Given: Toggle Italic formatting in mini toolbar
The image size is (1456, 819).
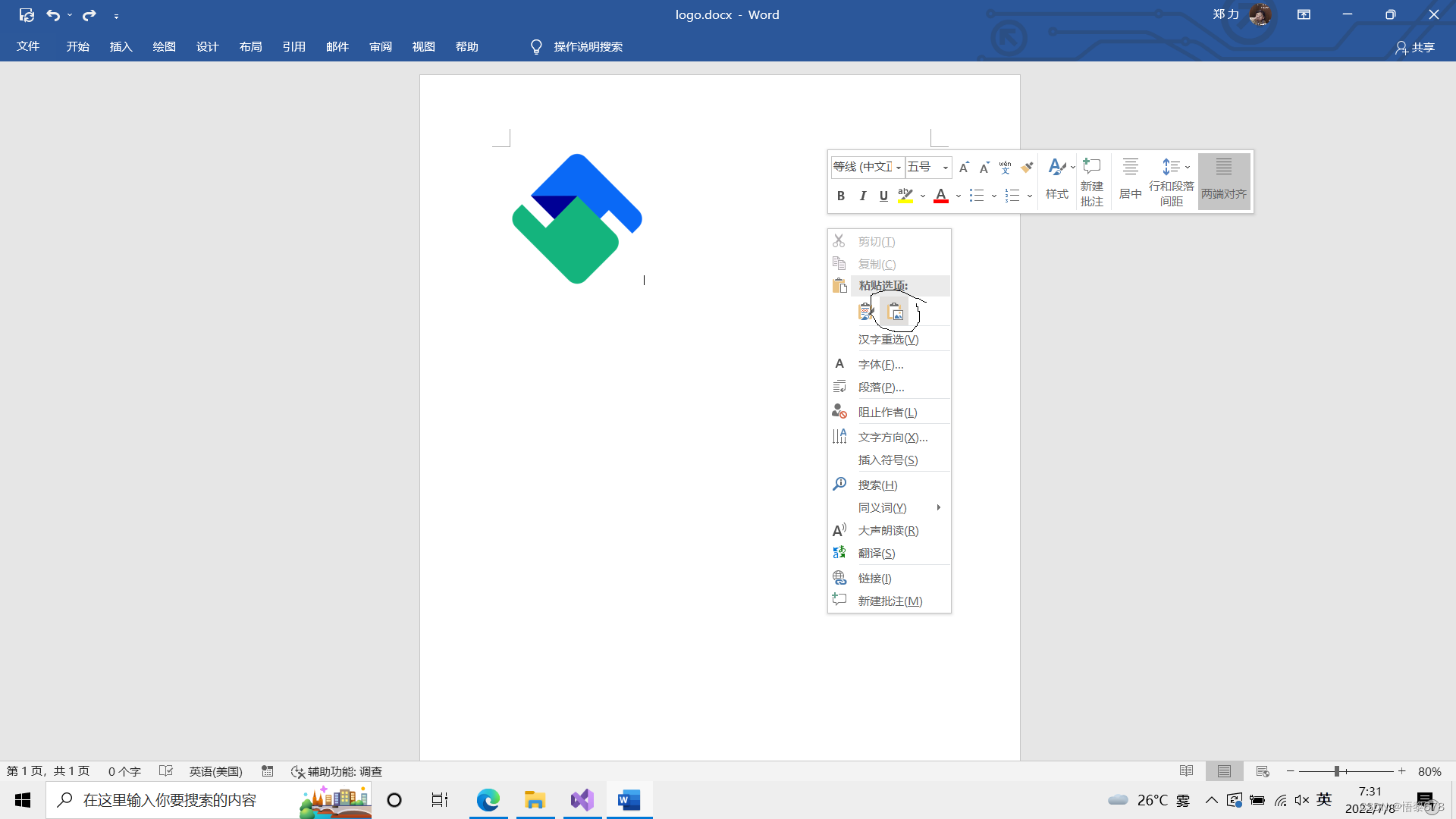Looking at the screenshot, I should (862, 196).
